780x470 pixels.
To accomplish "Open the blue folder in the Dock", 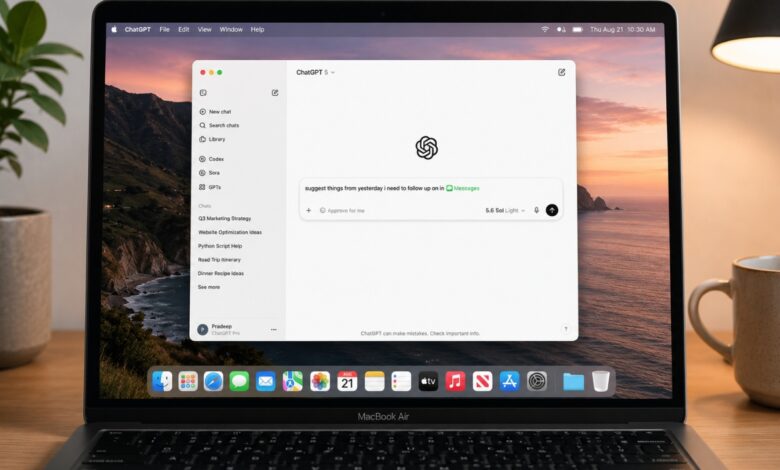I will click(x=574, y=381).
